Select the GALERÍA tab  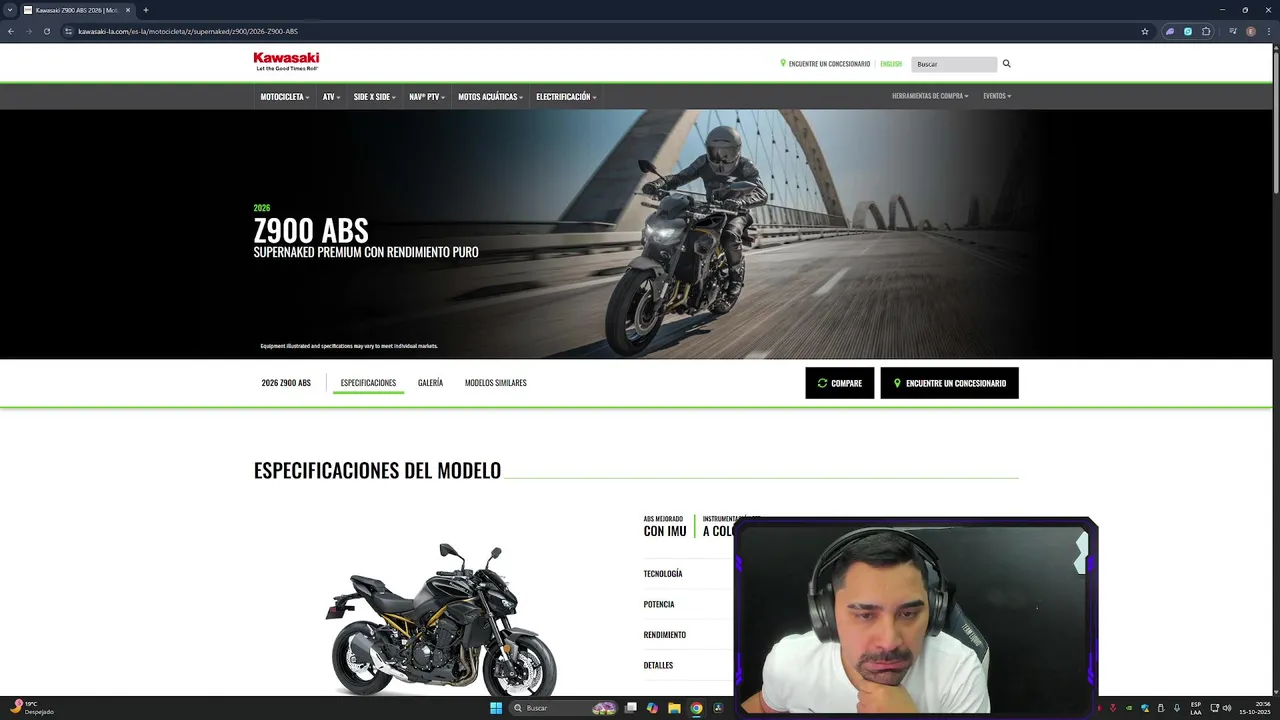click(x=430, y=383)
